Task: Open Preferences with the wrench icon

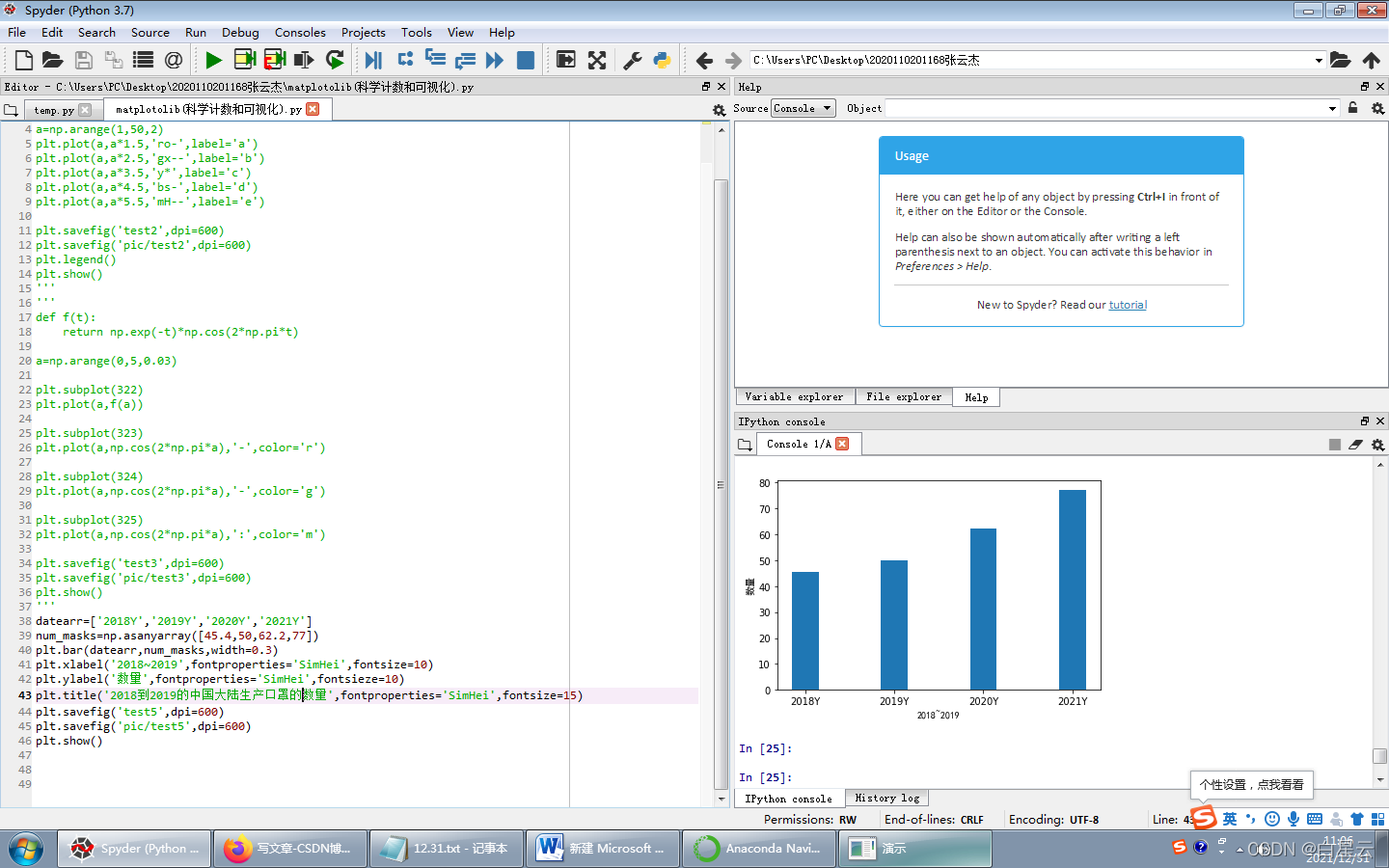Action: point(633,60)
